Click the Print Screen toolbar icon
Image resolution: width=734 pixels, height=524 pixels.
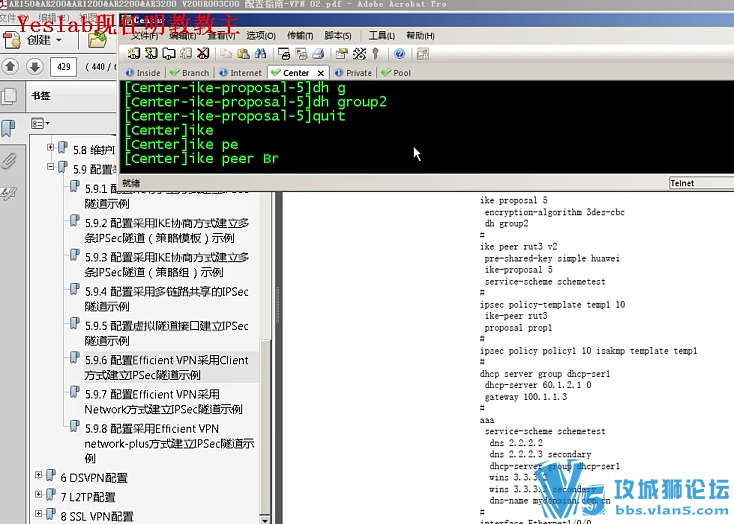tap(301, 53)
